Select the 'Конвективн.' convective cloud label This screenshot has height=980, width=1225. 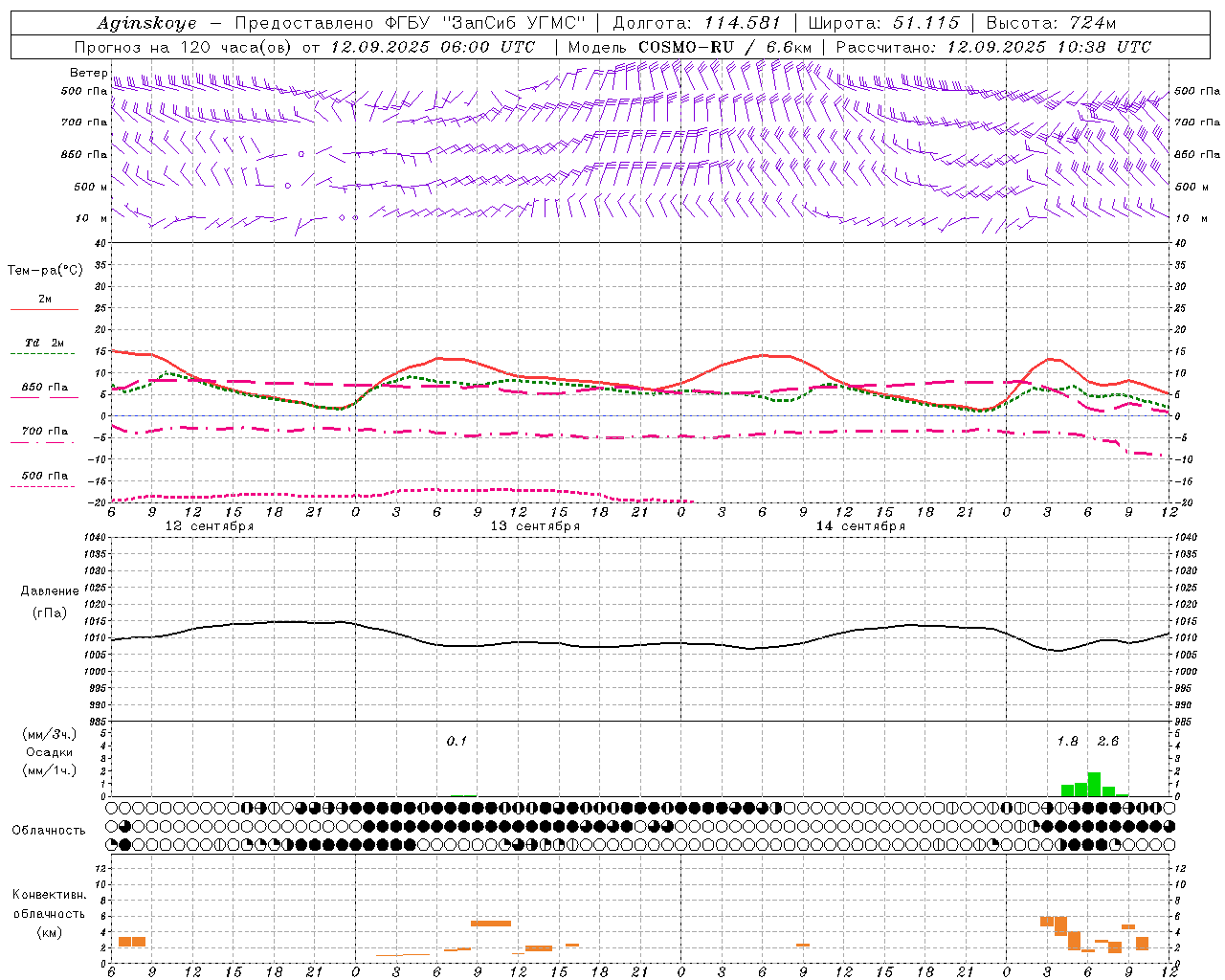[x=49, y=895]
